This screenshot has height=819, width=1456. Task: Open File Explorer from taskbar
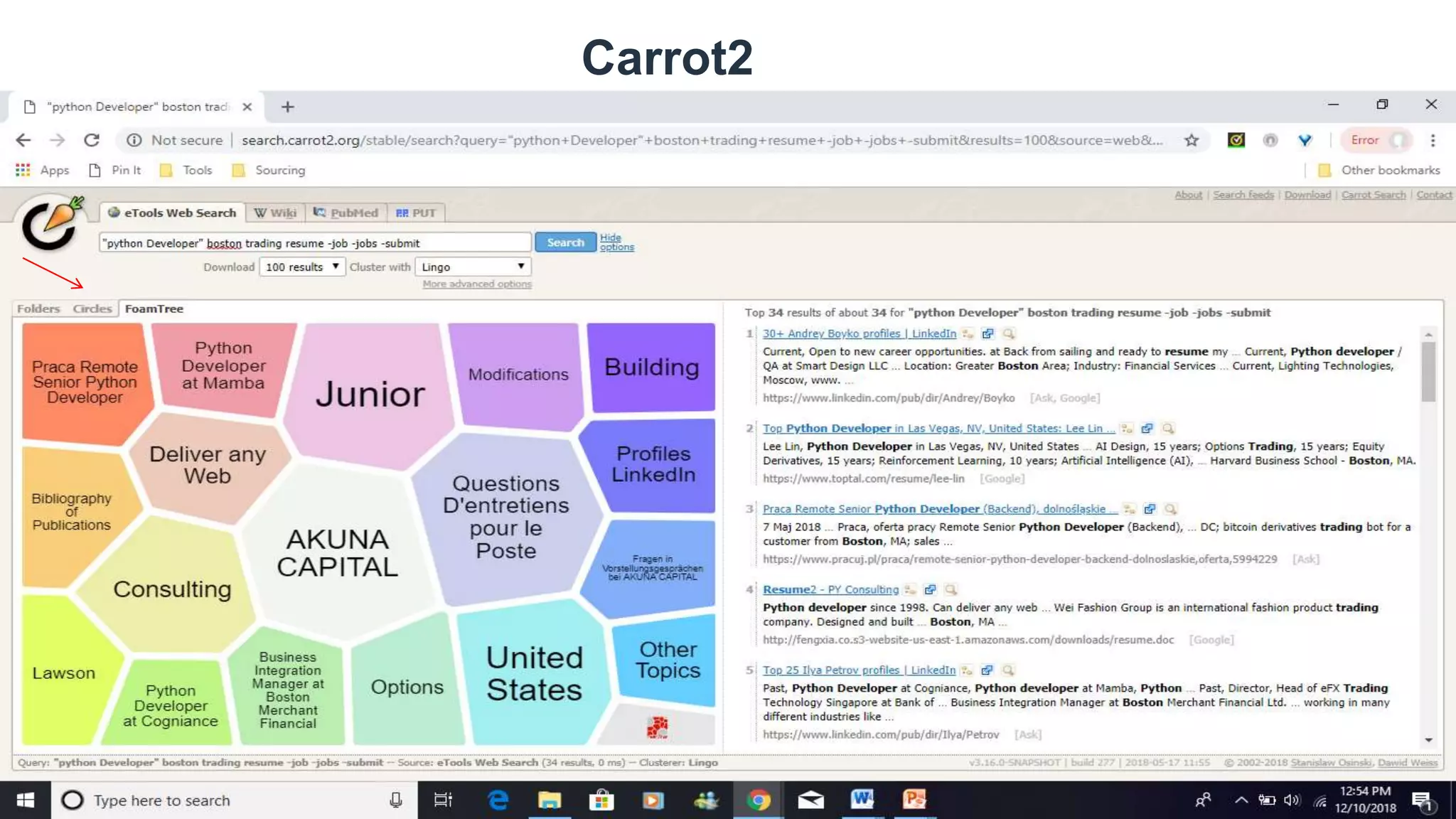(x=549, y=800)
